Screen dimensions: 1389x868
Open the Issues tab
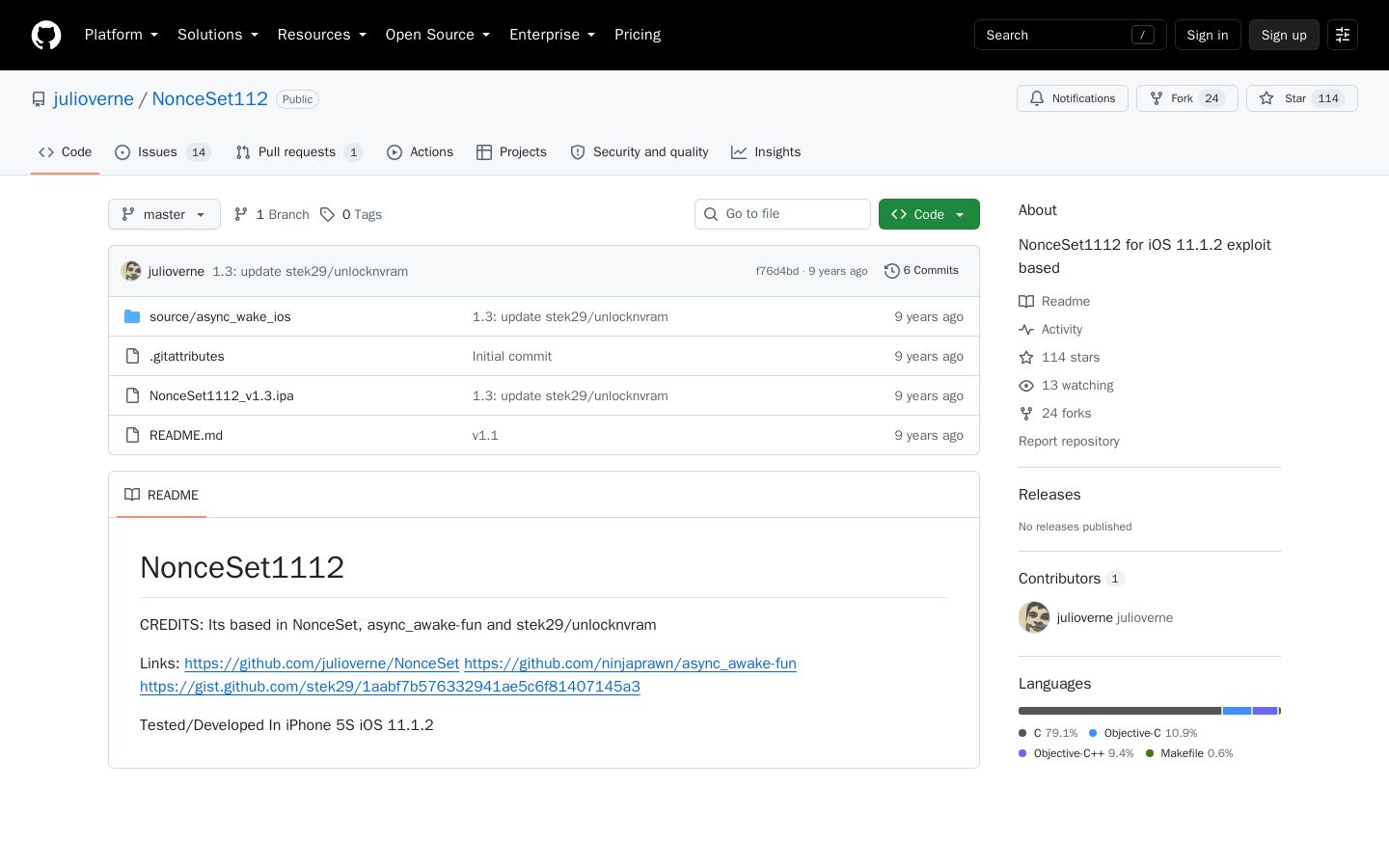tap(163, 152)
